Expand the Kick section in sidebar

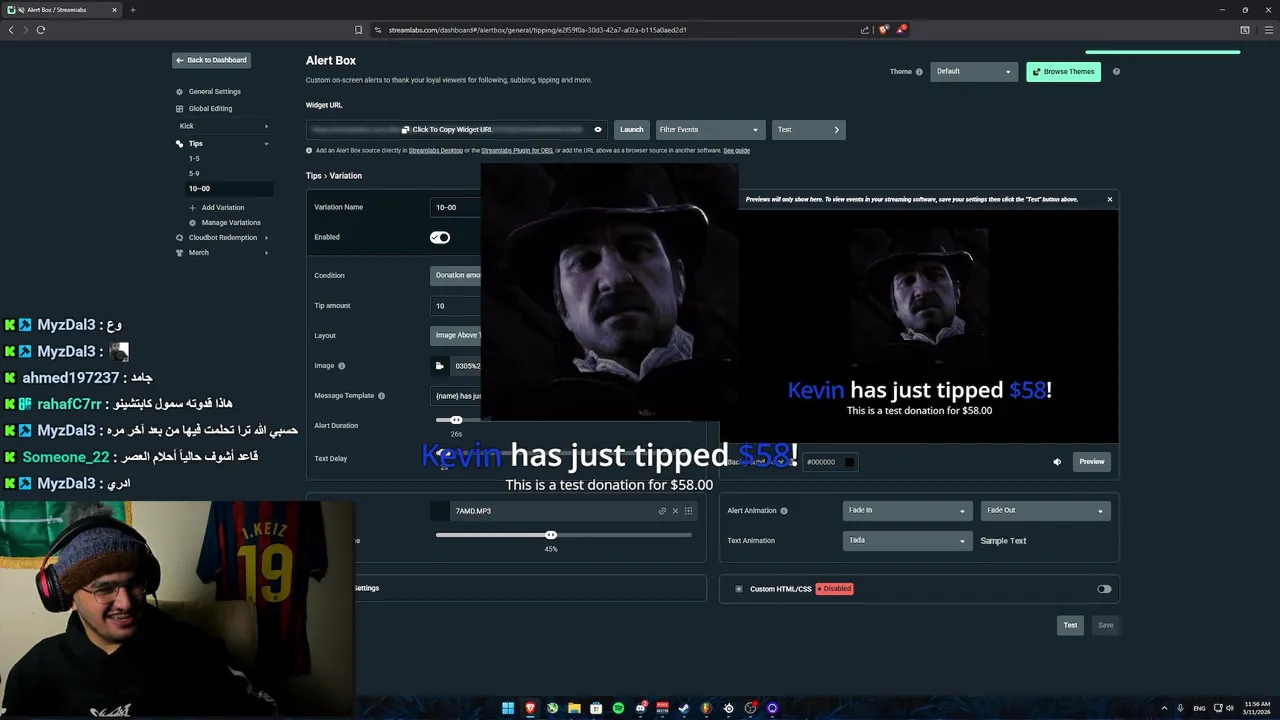[266, 127]
